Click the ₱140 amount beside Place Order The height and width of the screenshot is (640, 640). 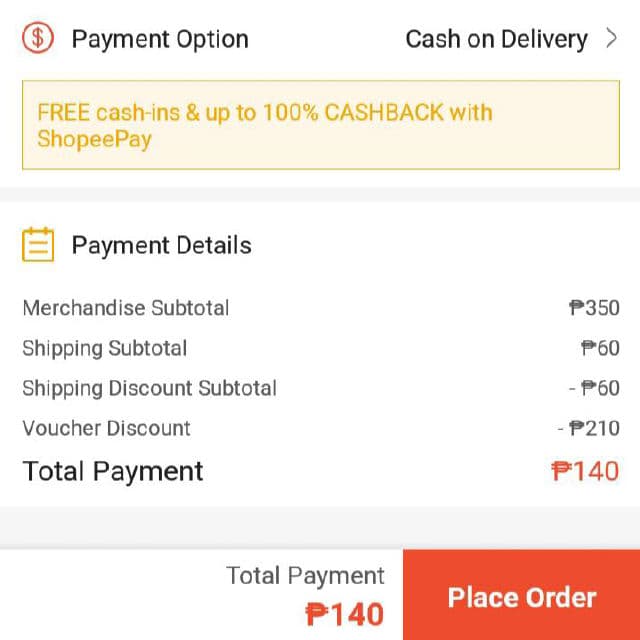point(344,613)
